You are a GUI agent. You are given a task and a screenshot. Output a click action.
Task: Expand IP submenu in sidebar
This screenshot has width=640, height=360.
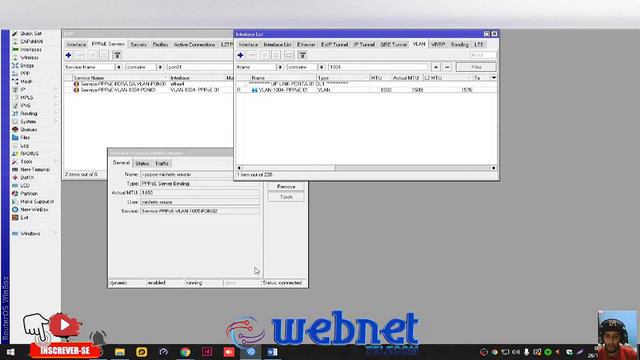pyautogui.click(x=56, y=89)
